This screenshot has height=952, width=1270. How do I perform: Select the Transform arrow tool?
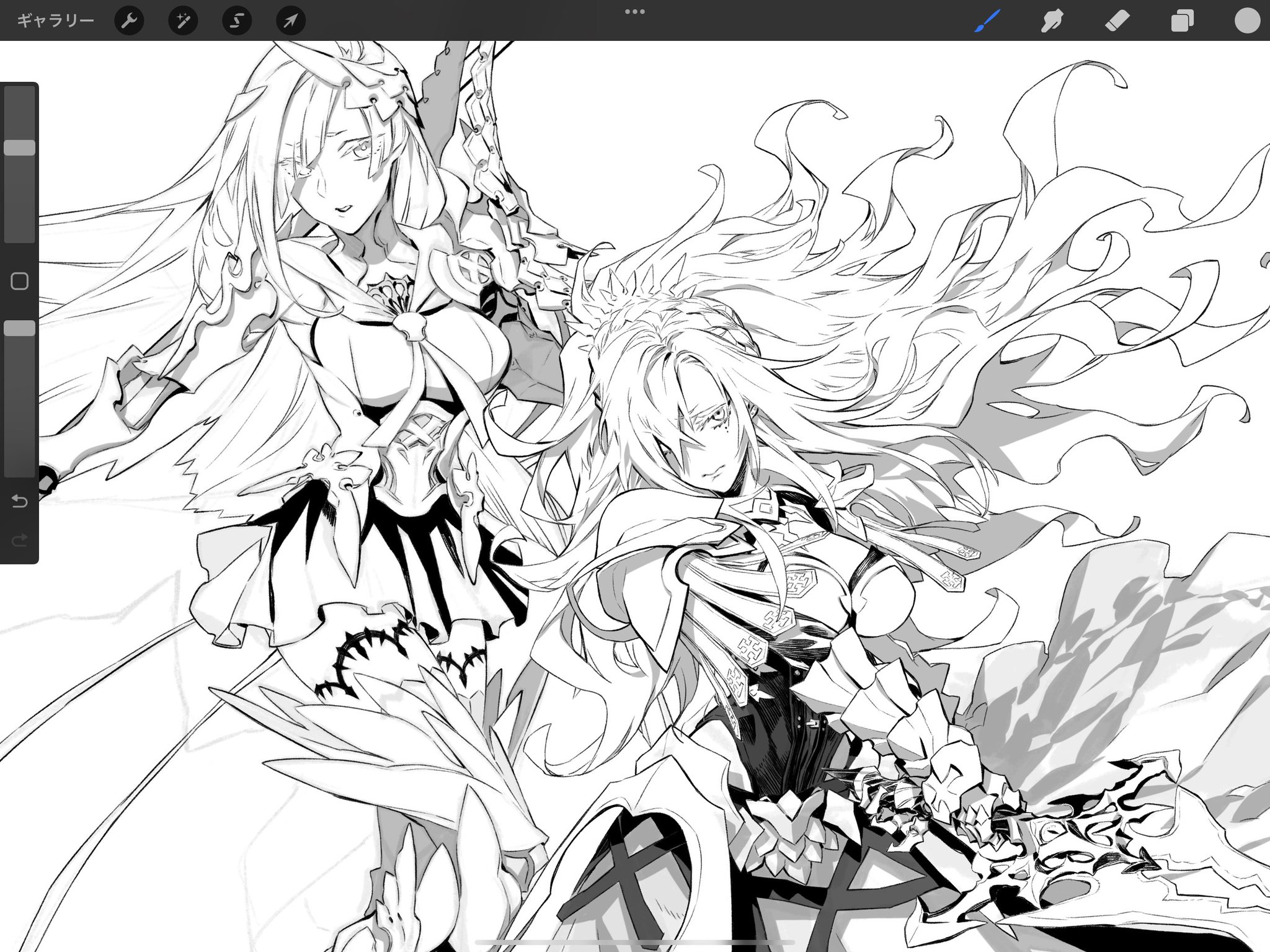(x=290, y=20)
